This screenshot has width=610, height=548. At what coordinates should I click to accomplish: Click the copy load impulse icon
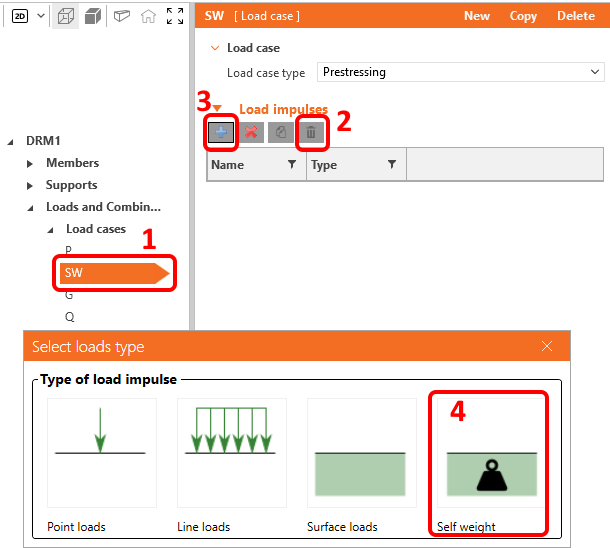click(x=281, y=132)
